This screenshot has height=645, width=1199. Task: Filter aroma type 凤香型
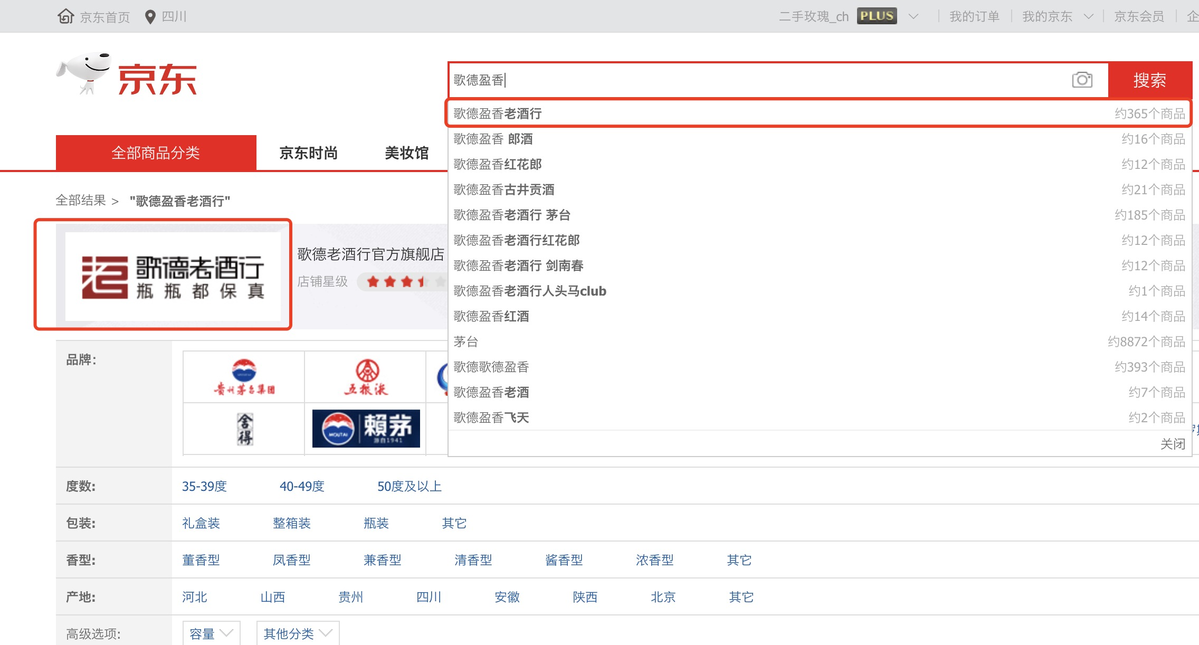(x=292, y=560)
